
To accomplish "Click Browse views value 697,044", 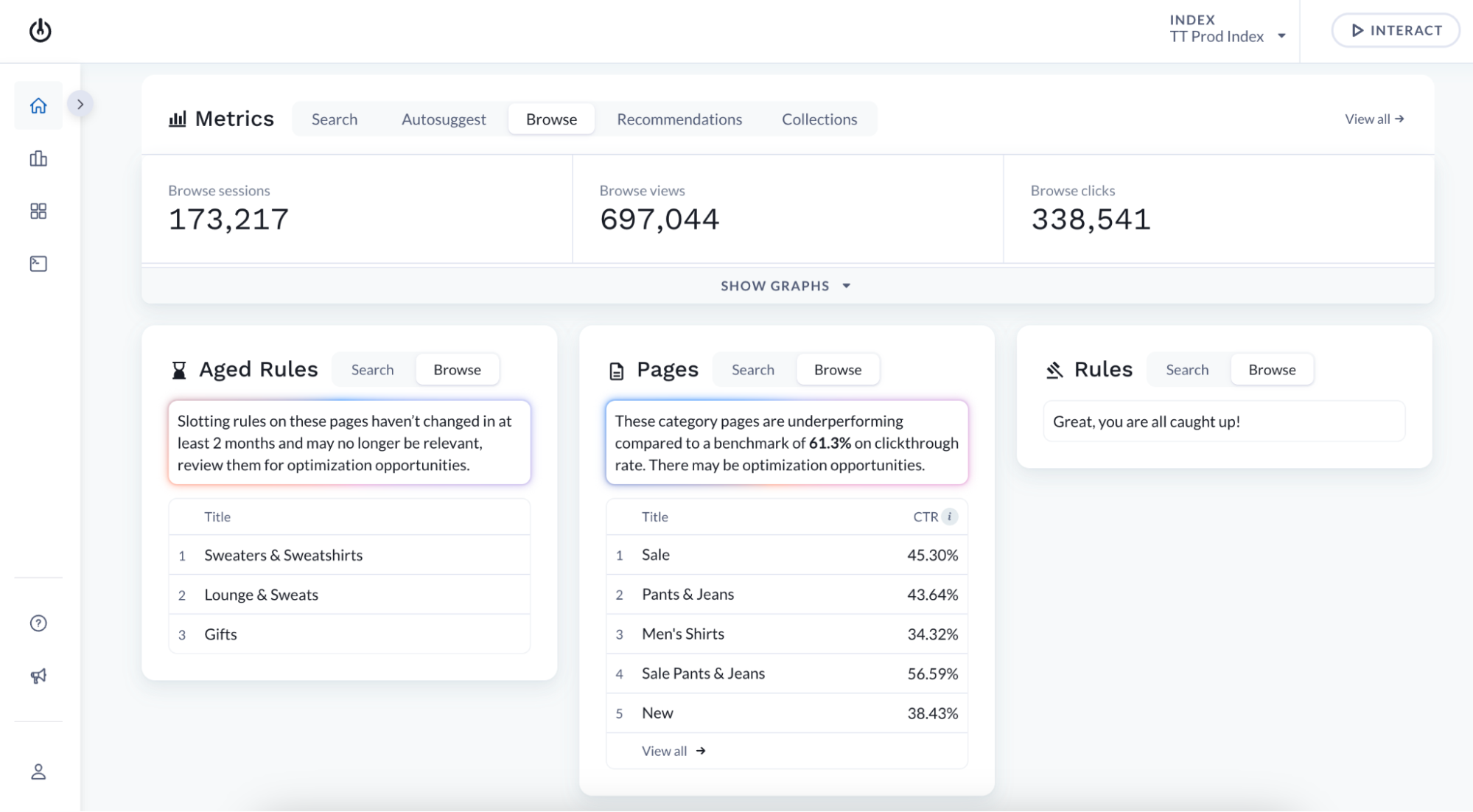I will (x=659, y=220).
